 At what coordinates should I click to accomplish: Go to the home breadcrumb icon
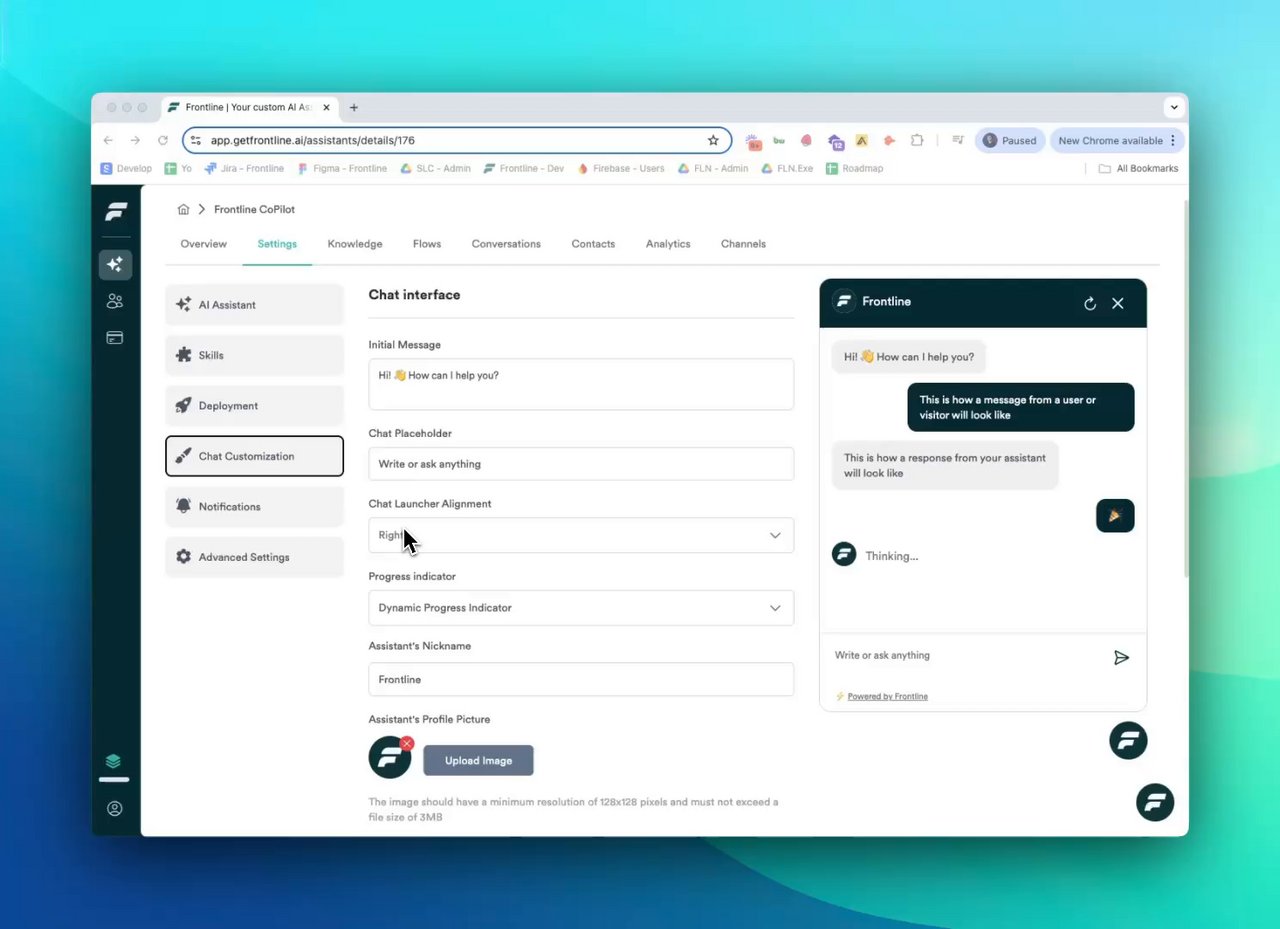(x=183, y=209)
